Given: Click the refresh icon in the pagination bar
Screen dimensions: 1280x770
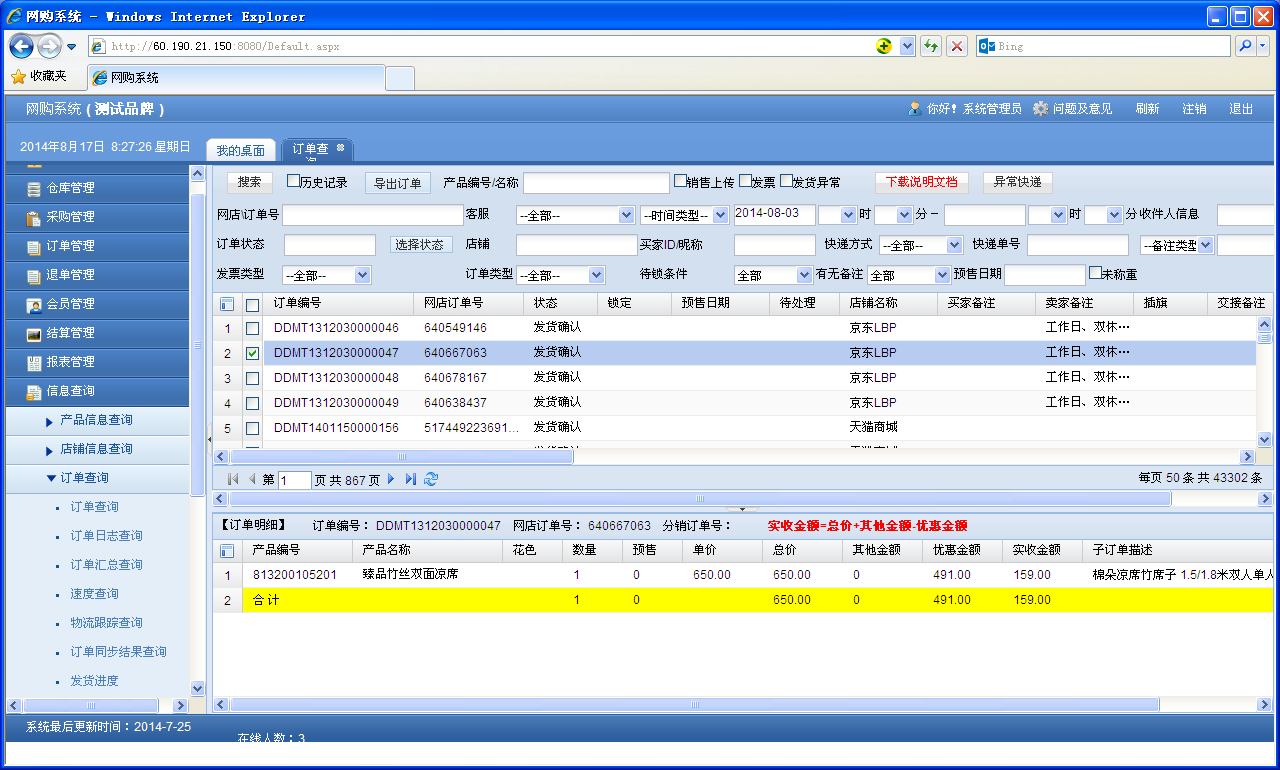Looking at the screenshot, I should coord(431,479).
